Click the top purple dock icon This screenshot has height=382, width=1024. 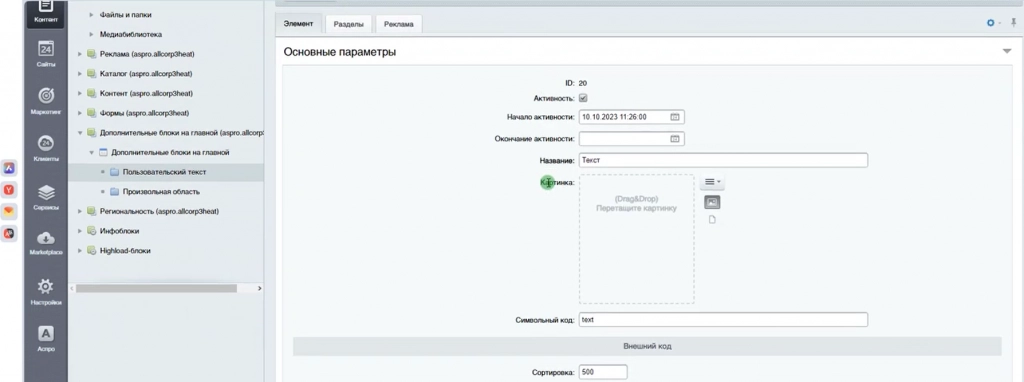tap(9, 168)
